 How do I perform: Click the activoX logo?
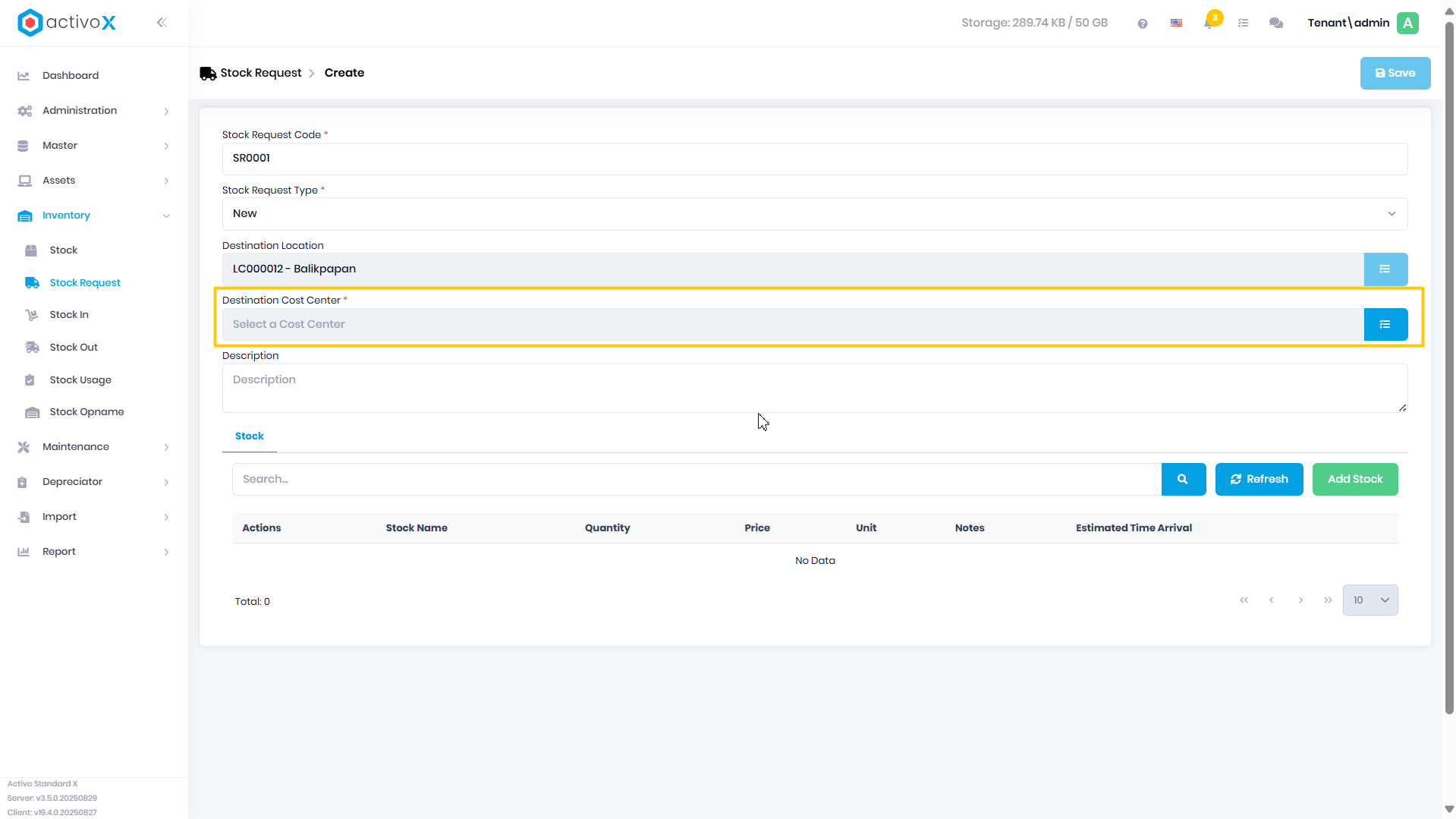point(67,23)
